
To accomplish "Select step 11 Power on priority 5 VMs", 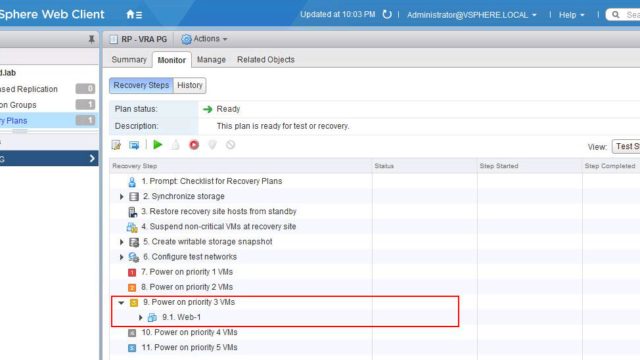I will point(189,347).
